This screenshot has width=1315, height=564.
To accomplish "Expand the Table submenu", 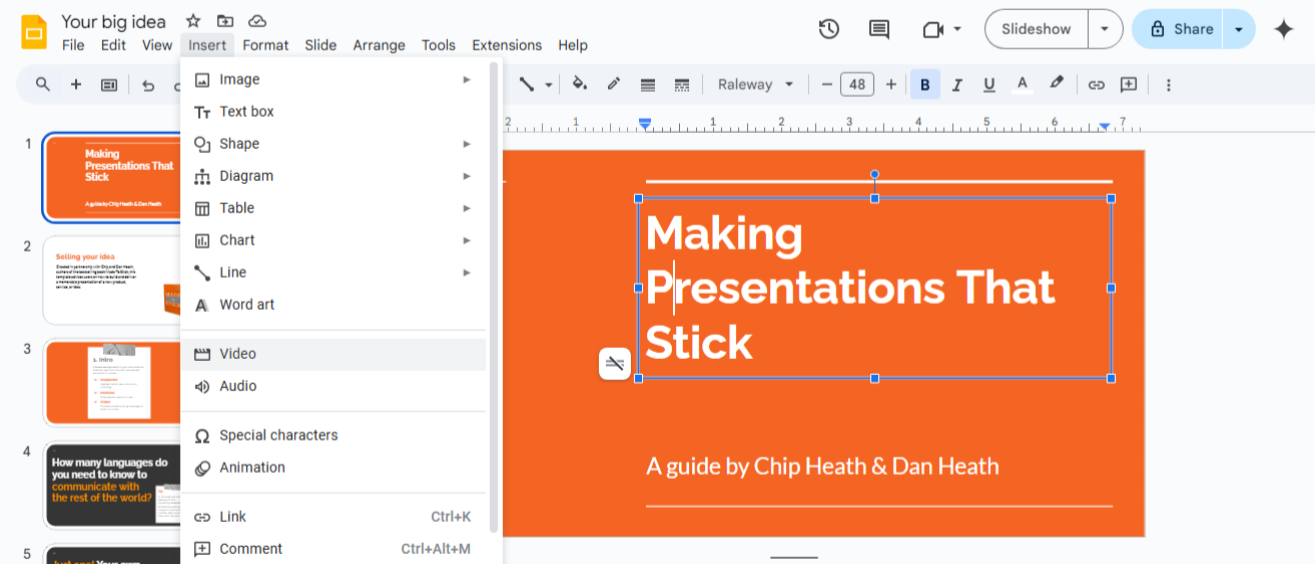I will click(x=333, y=208).
